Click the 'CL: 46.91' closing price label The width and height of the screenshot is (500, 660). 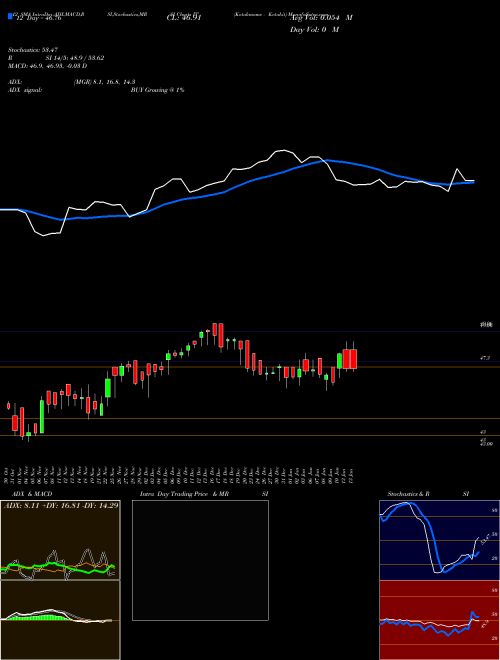(184, 18)
